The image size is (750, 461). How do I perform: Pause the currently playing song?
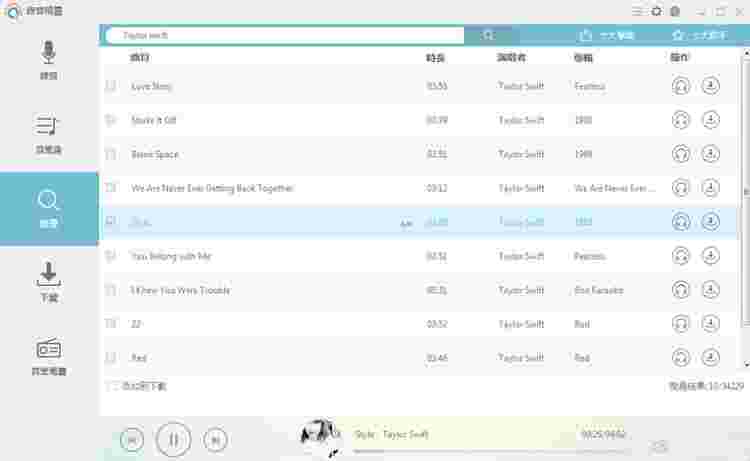(173, 439)
